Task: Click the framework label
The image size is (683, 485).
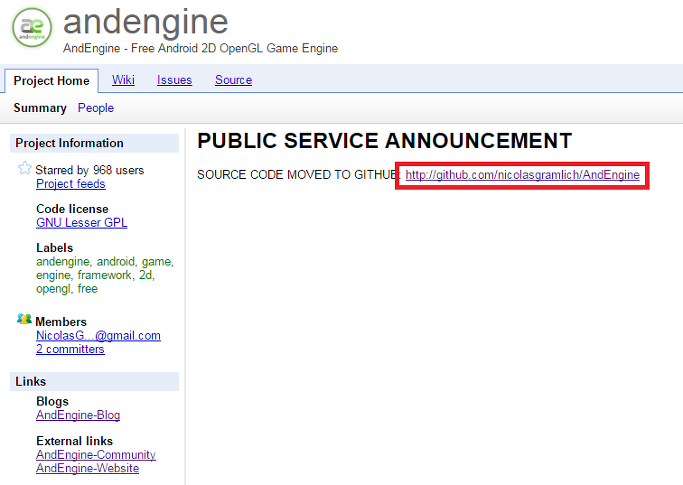Action: pyautogui.click(x=105, y=275)
